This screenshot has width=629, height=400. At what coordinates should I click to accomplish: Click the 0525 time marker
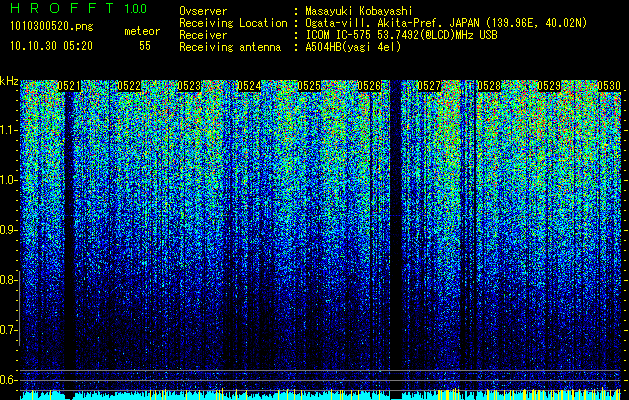(x=309, y=86)
